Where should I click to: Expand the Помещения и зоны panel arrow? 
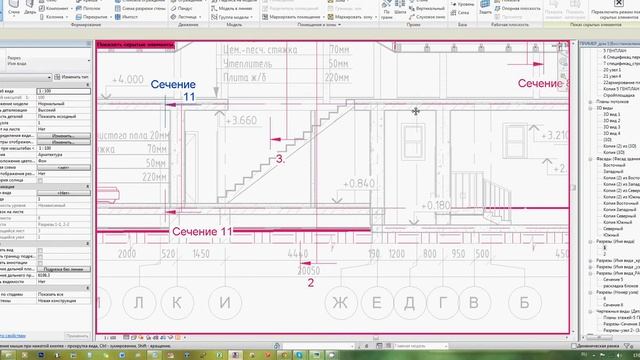(339, 25)
